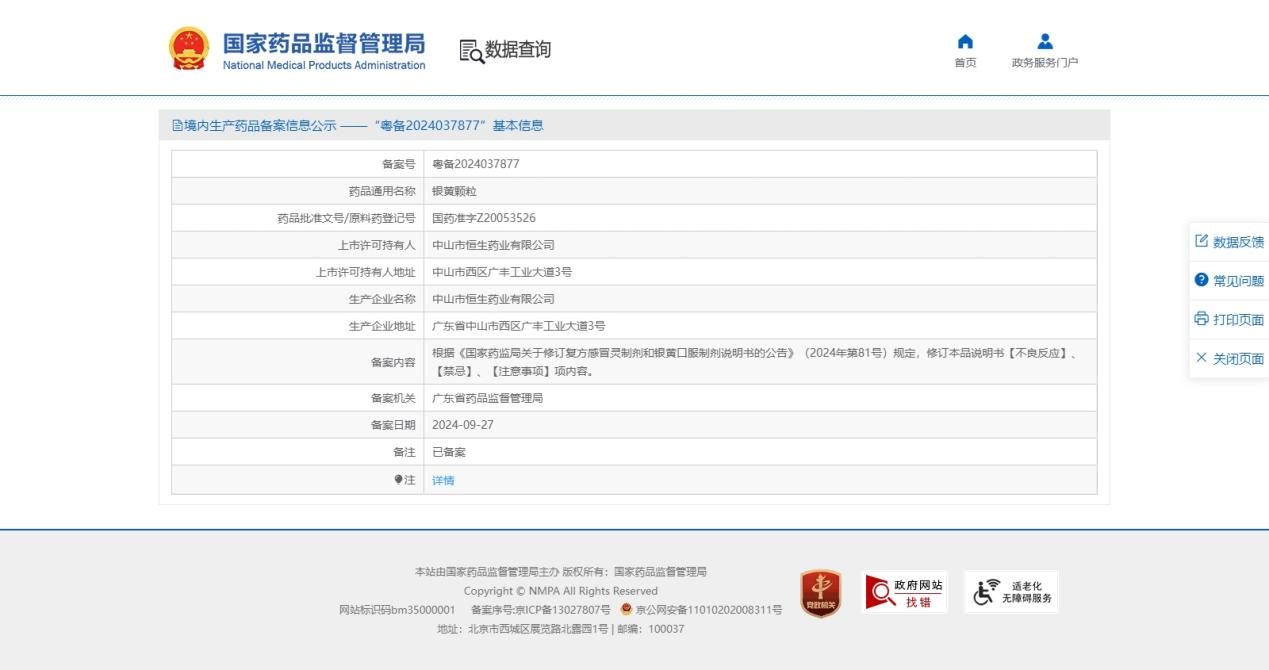Screen dimensions: 1269x670
Task: Click the 备案日期 value 2024-09-27
Action: [x=462, y=425]
